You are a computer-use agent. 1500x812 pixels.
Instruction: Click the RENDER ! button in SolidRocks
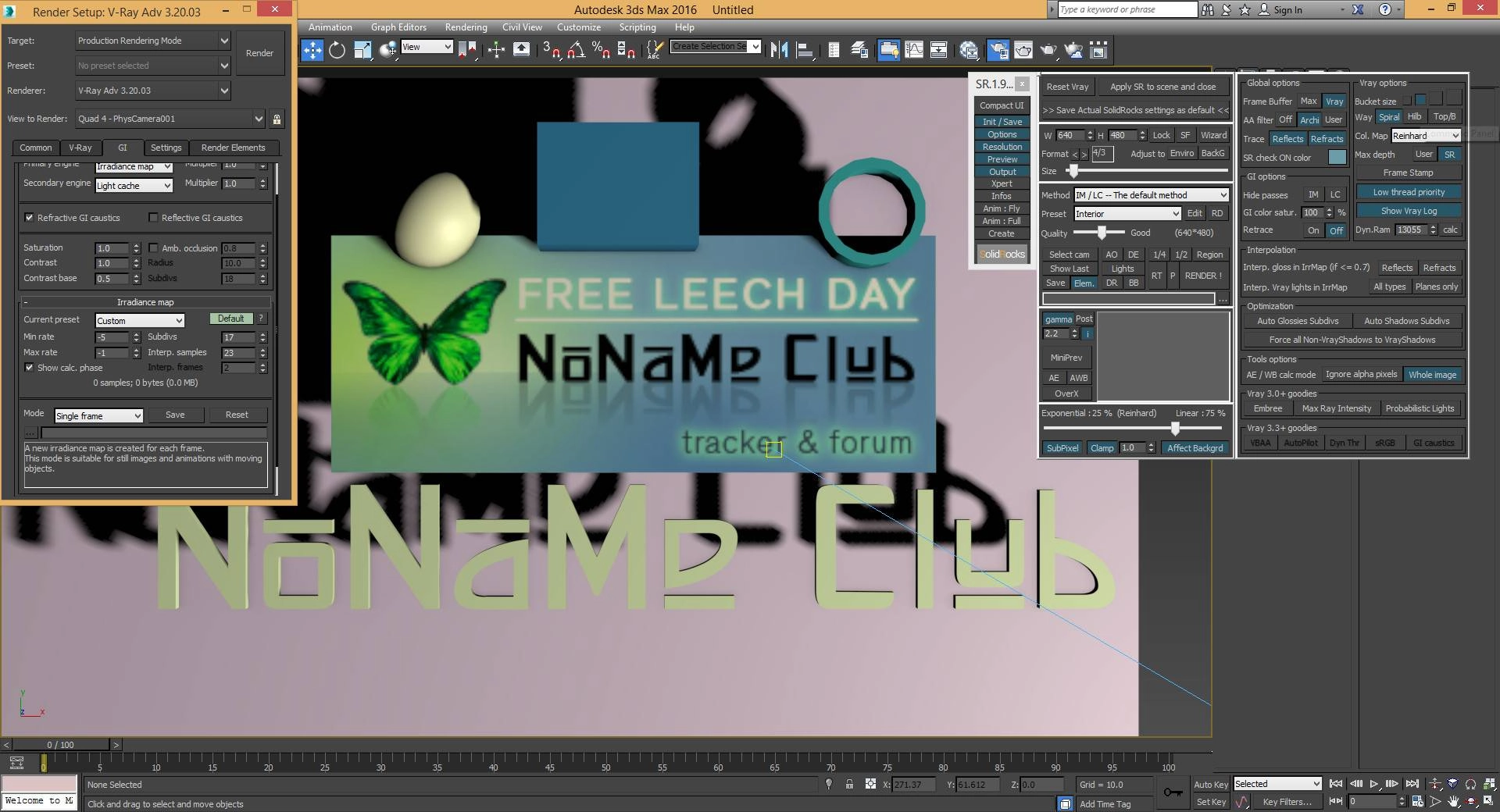click(x=1203, y=276)
